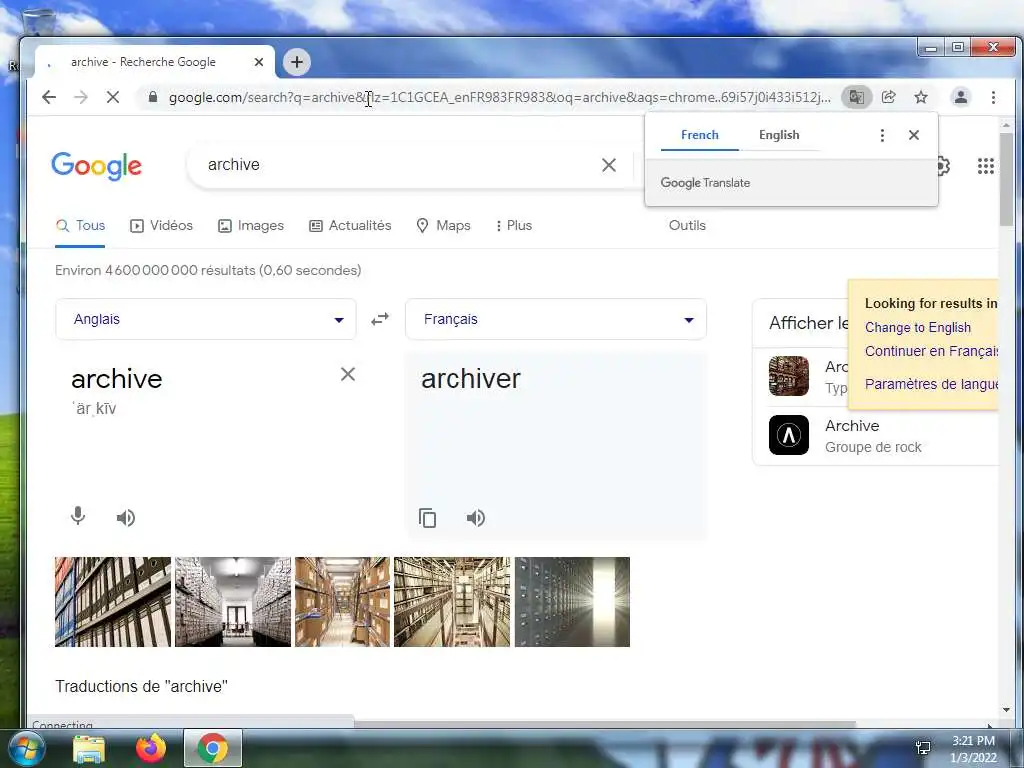The height and width of the screenshot is (768, 1024).
Task: Open a new tab with the plus button
Action: [x=296, y=62]
